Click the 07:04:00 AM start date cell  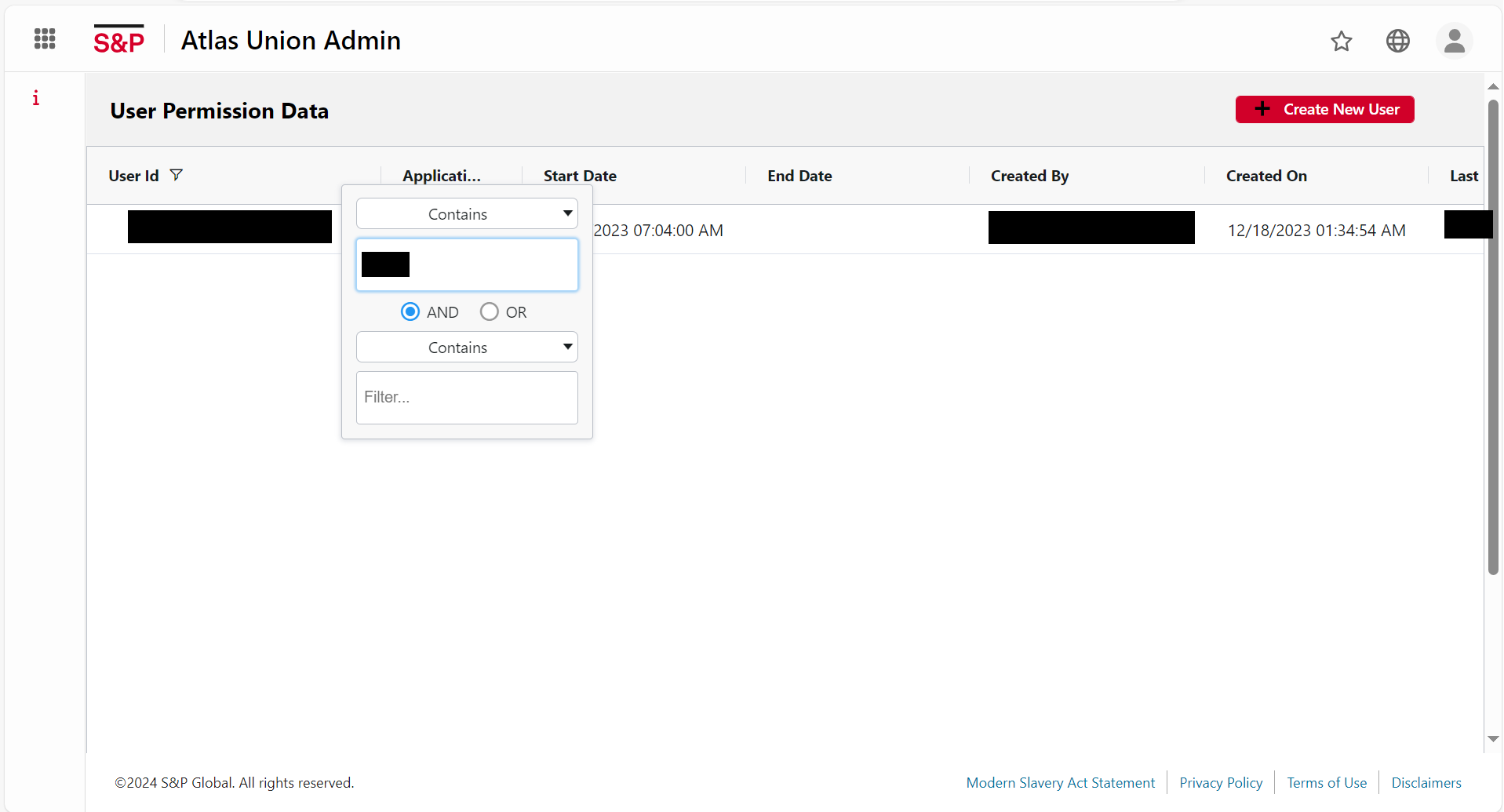[658, 231]
